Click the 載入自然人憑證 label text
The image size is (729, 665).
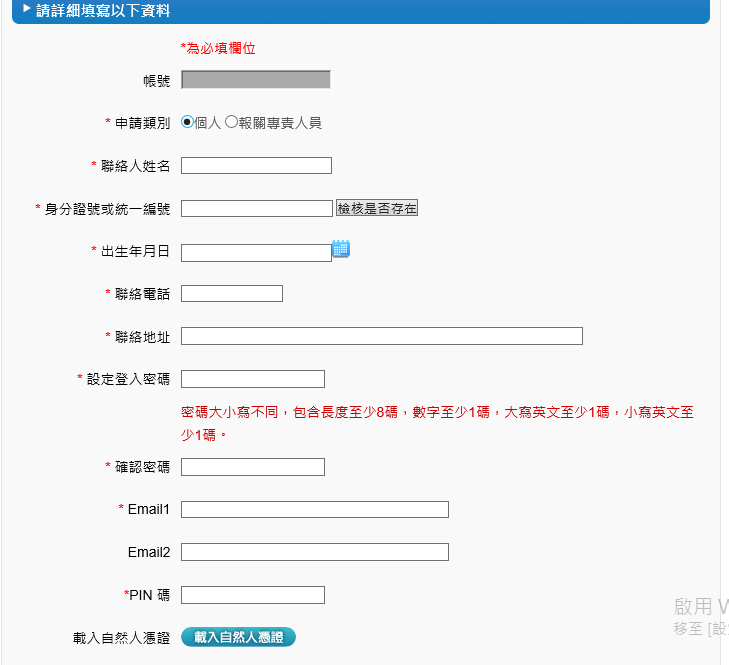[x=121, y=638]
